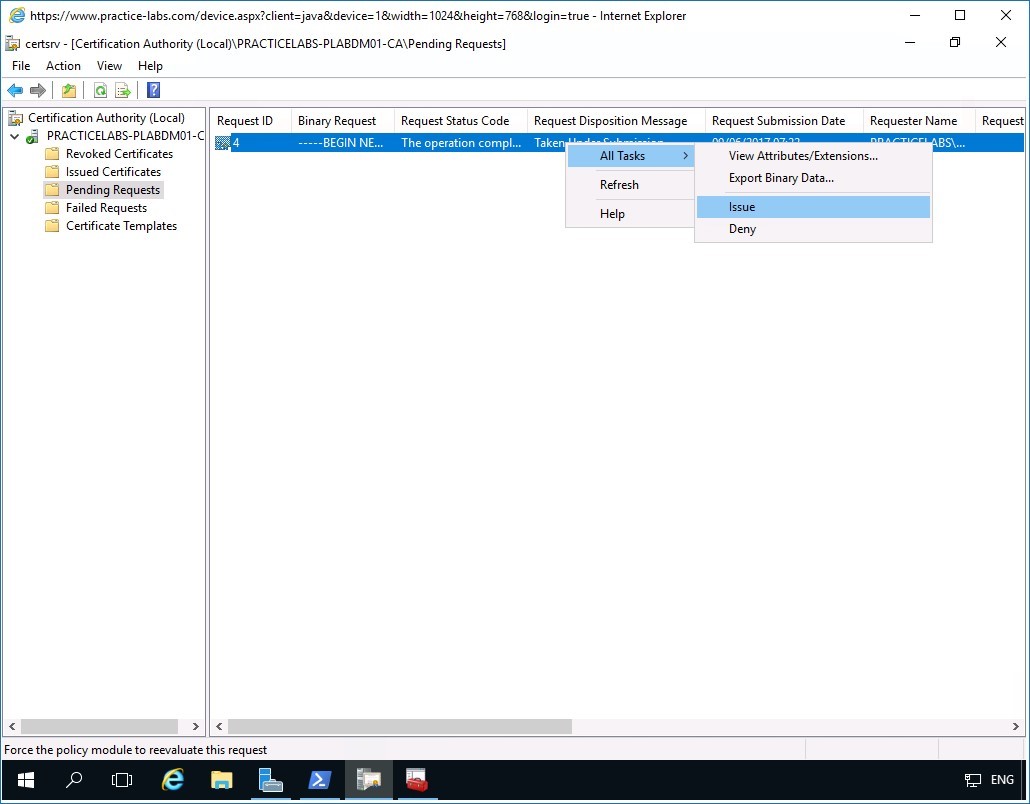Click the Forward navigation arrow in the toolbar
Viewport: 1030px width, 804px height.
pos(38,90)
